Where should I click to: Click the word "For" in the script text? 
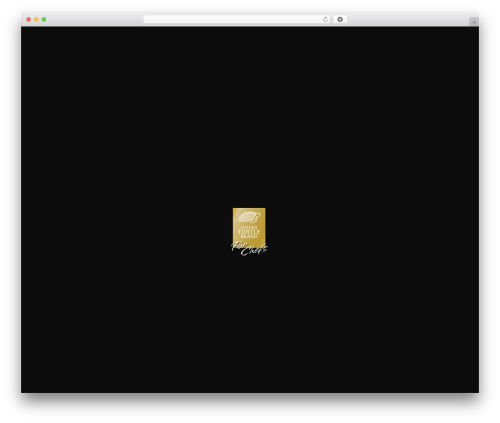click(238, 246)
